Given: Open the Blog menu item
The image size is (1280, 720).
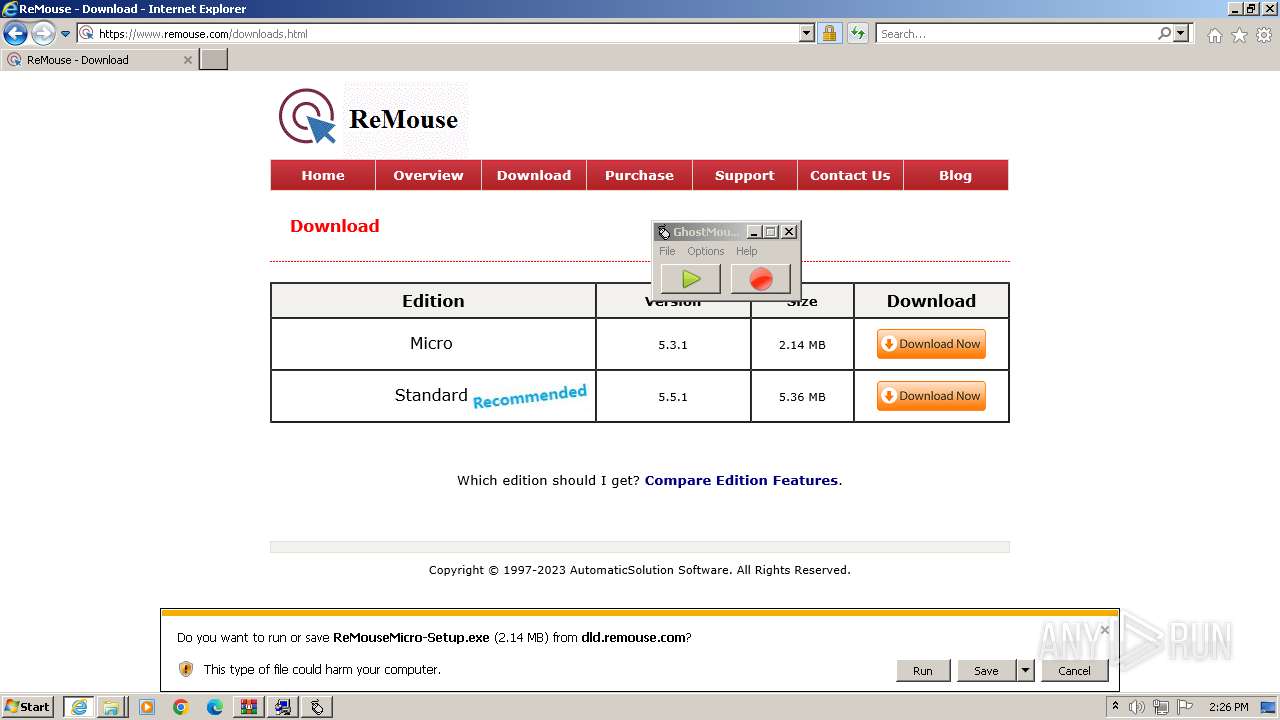Looking at the screenshot, I should click(955, 175).
